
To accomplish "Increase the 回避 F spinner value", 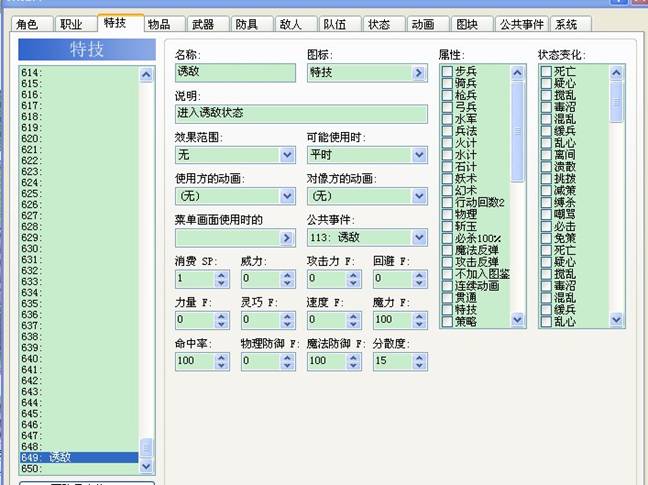I will (x=419, y=275).
